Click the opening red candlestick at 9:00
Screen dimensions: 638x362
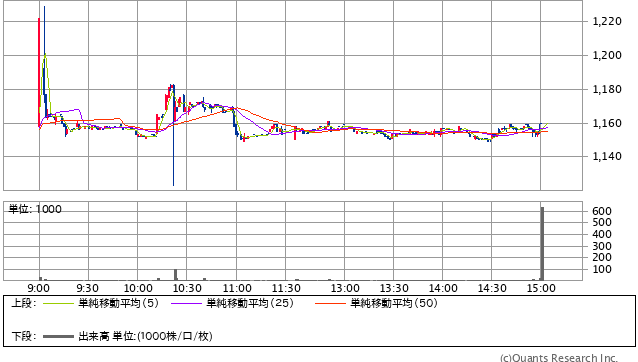[x=39, y=73]
